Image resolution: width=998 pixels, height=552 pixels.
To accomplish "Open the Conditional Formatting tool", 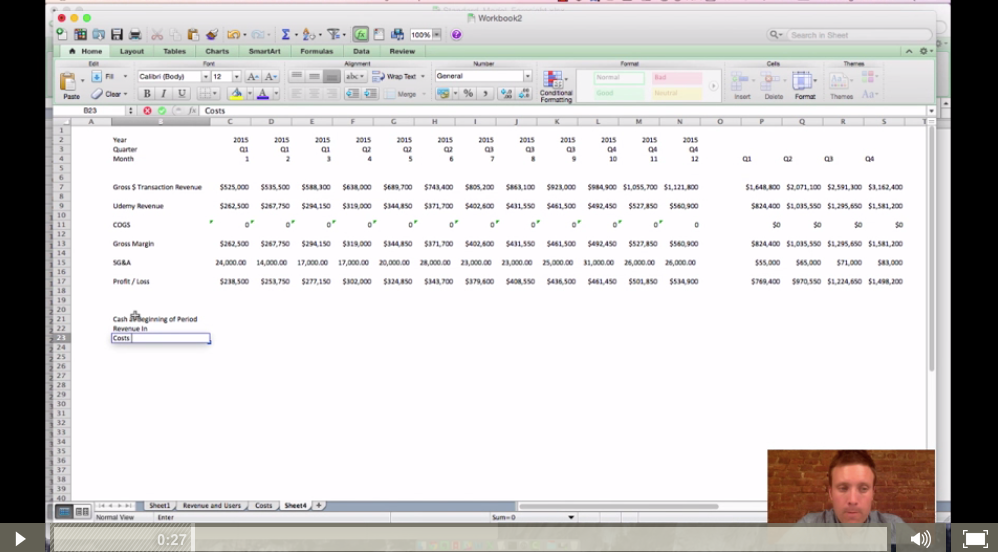I will tap(556, 87).
